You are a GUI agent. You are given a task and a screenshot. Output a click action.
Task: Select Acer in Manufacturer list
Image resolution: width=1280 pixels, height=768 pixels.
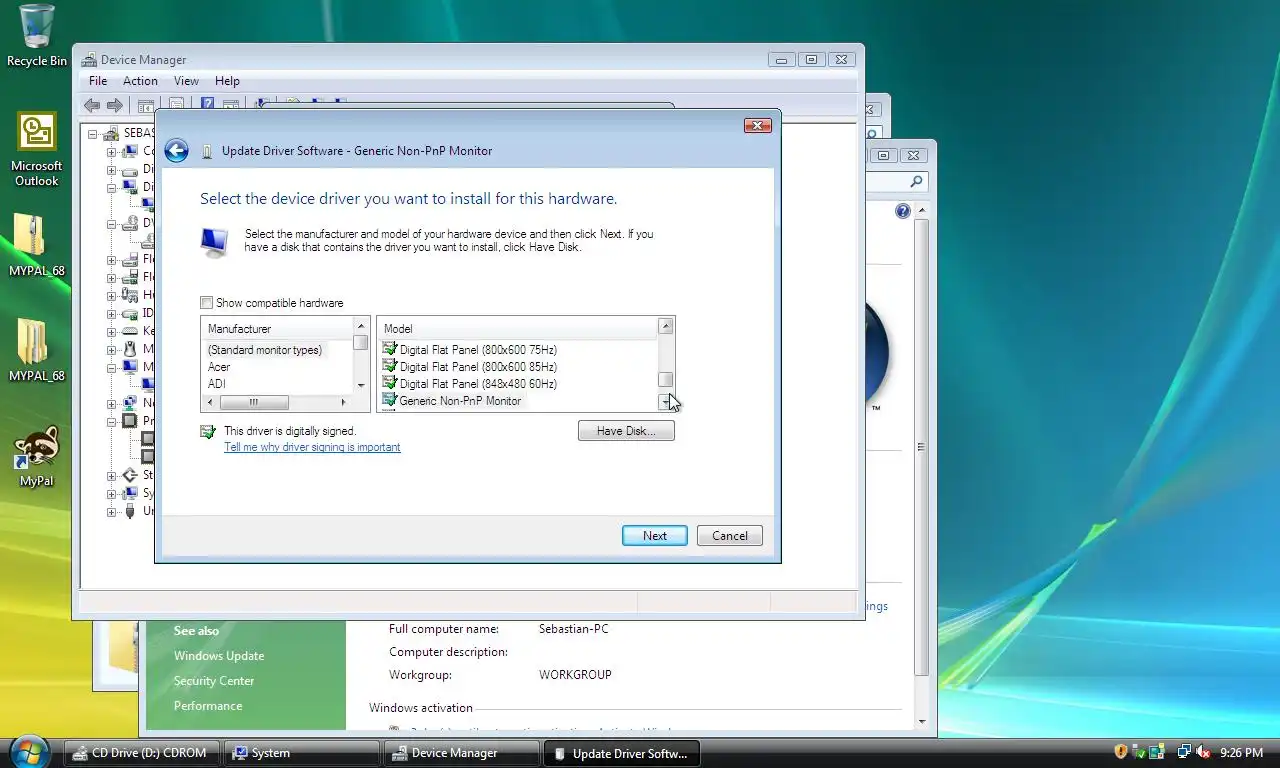coord(219,367)
